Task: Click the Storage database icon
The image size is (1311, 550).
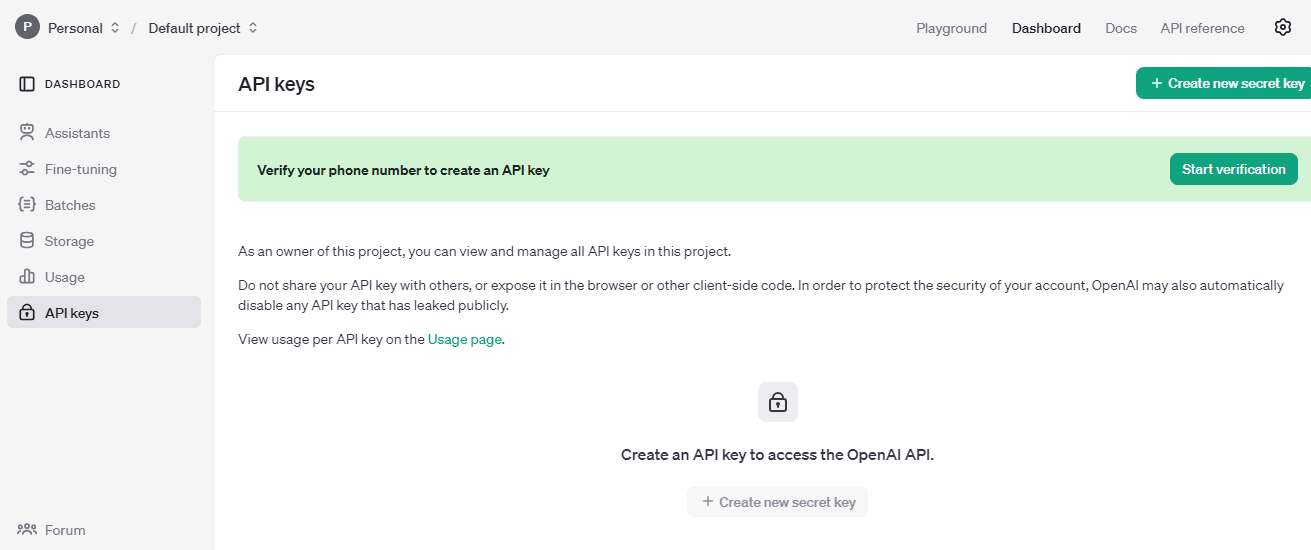Action: 27,241
